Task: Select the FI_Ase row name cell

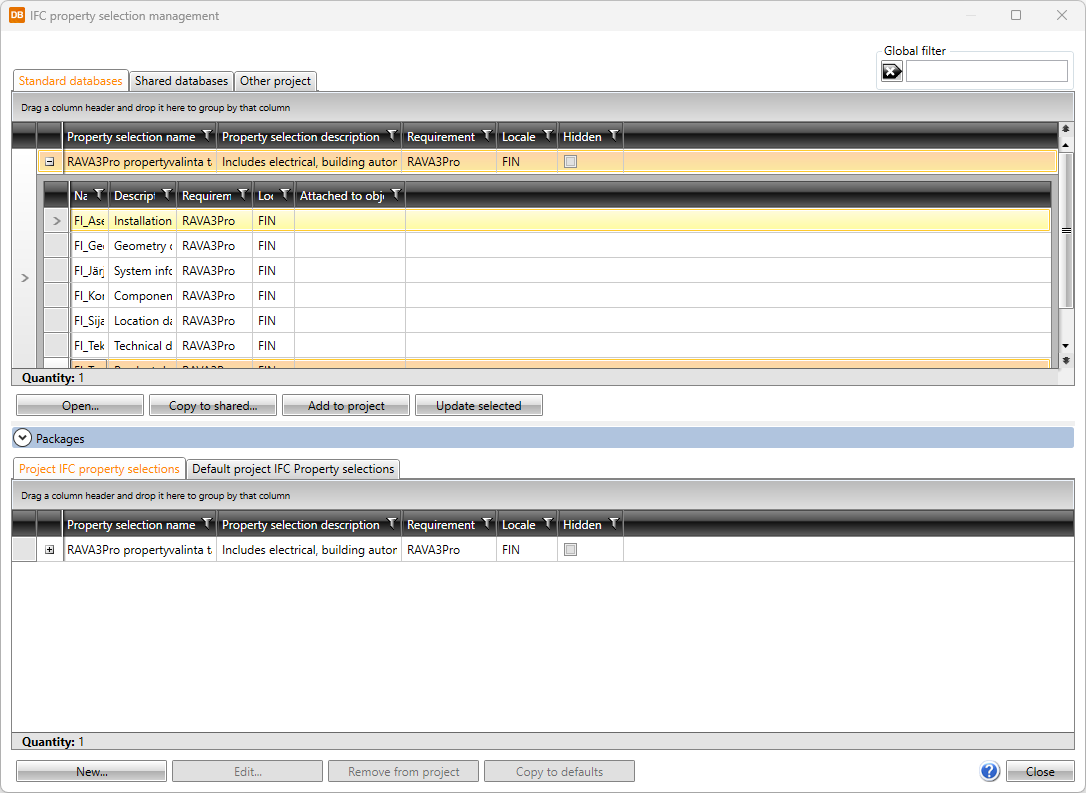Action: click(x=89, y=221)
